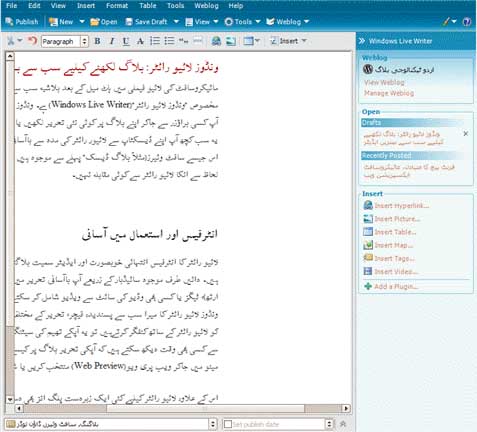
Task: Open the Paragraph style combo box
Action: [65, 41]
